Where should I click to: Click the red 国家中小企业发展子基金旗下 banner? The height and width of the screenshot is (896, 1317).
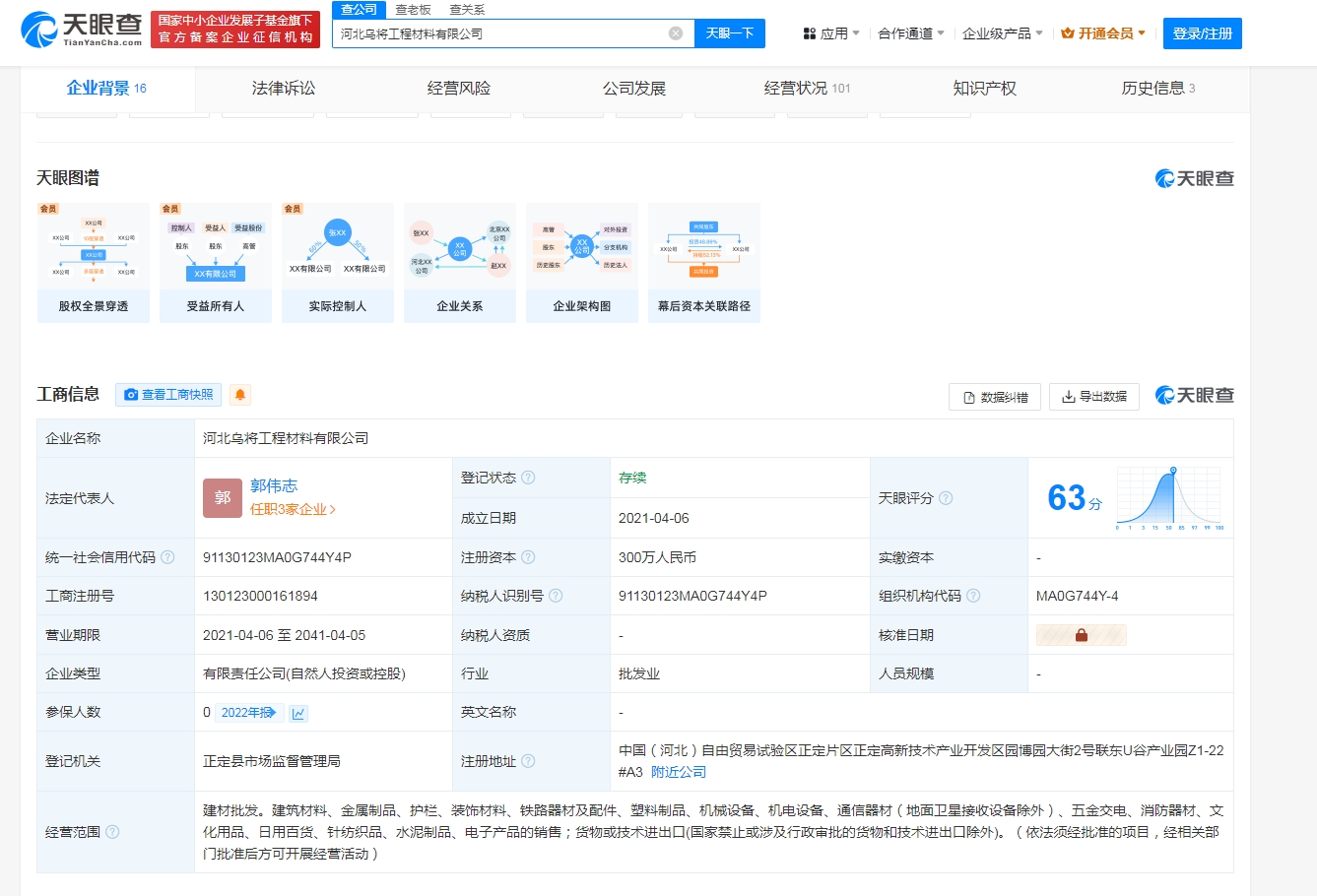234,30
